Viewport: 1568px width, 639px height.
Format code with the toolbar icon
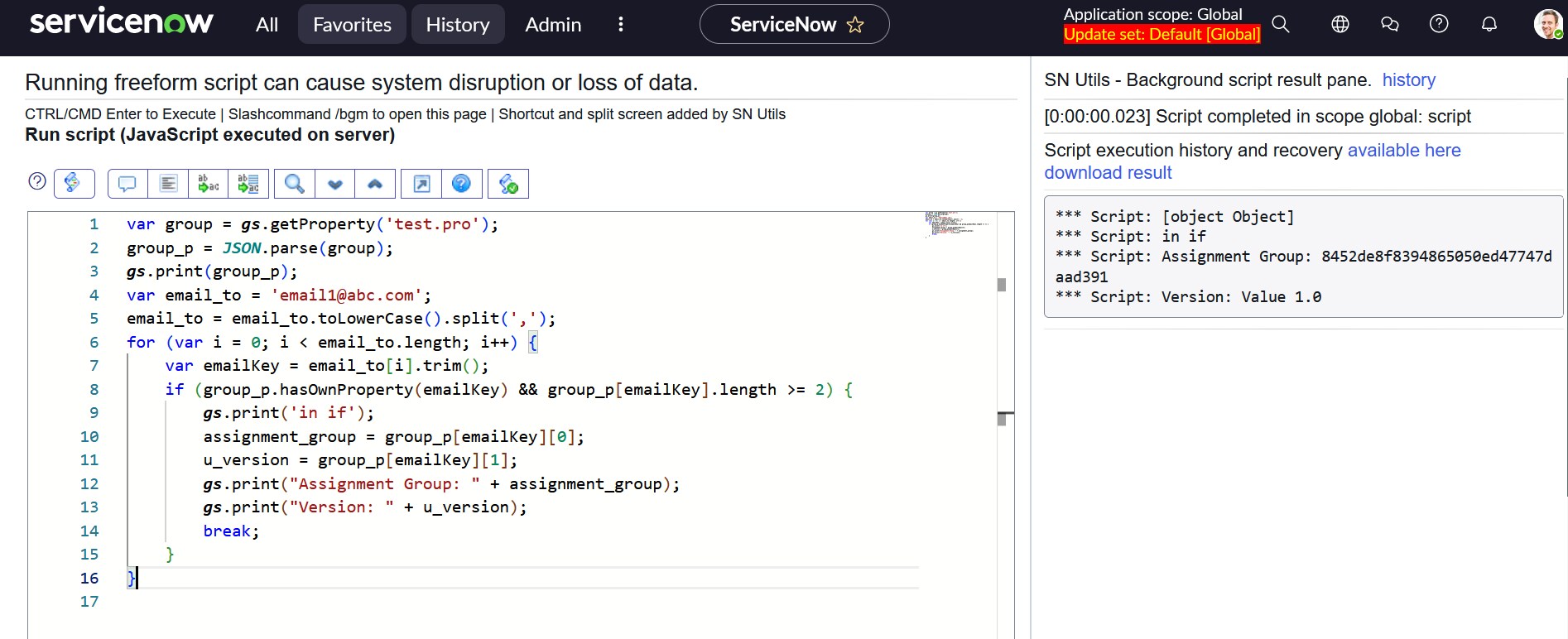[x=168, y=184]
